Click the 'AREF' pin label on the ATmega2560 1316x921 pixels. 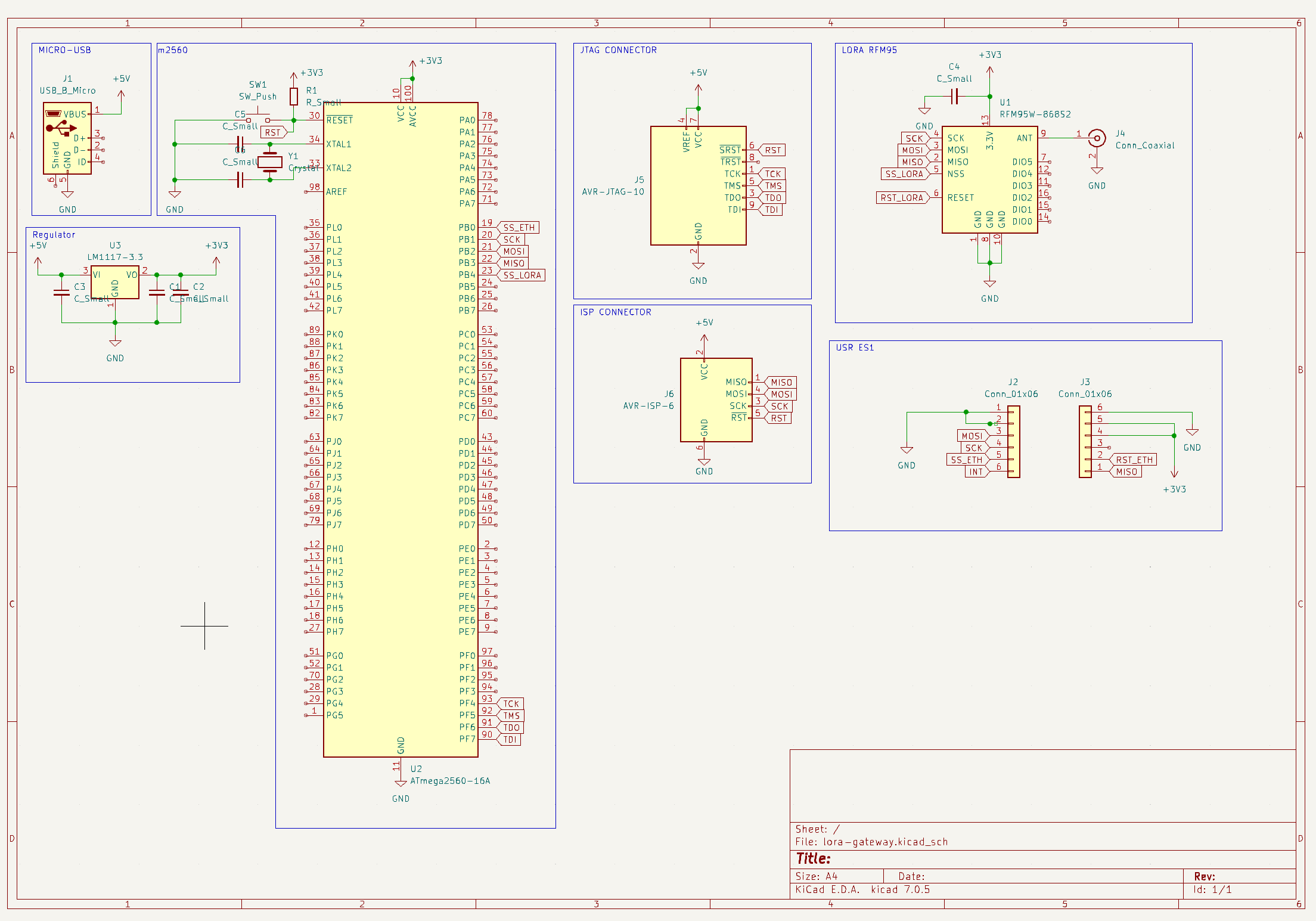336,192
